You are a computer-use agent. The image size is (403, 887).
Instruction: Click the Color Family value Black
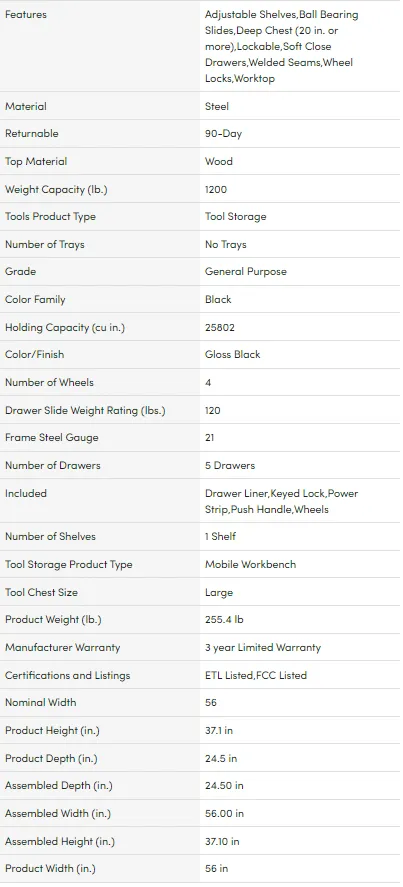pyautogui.click(x=218, y=300)
